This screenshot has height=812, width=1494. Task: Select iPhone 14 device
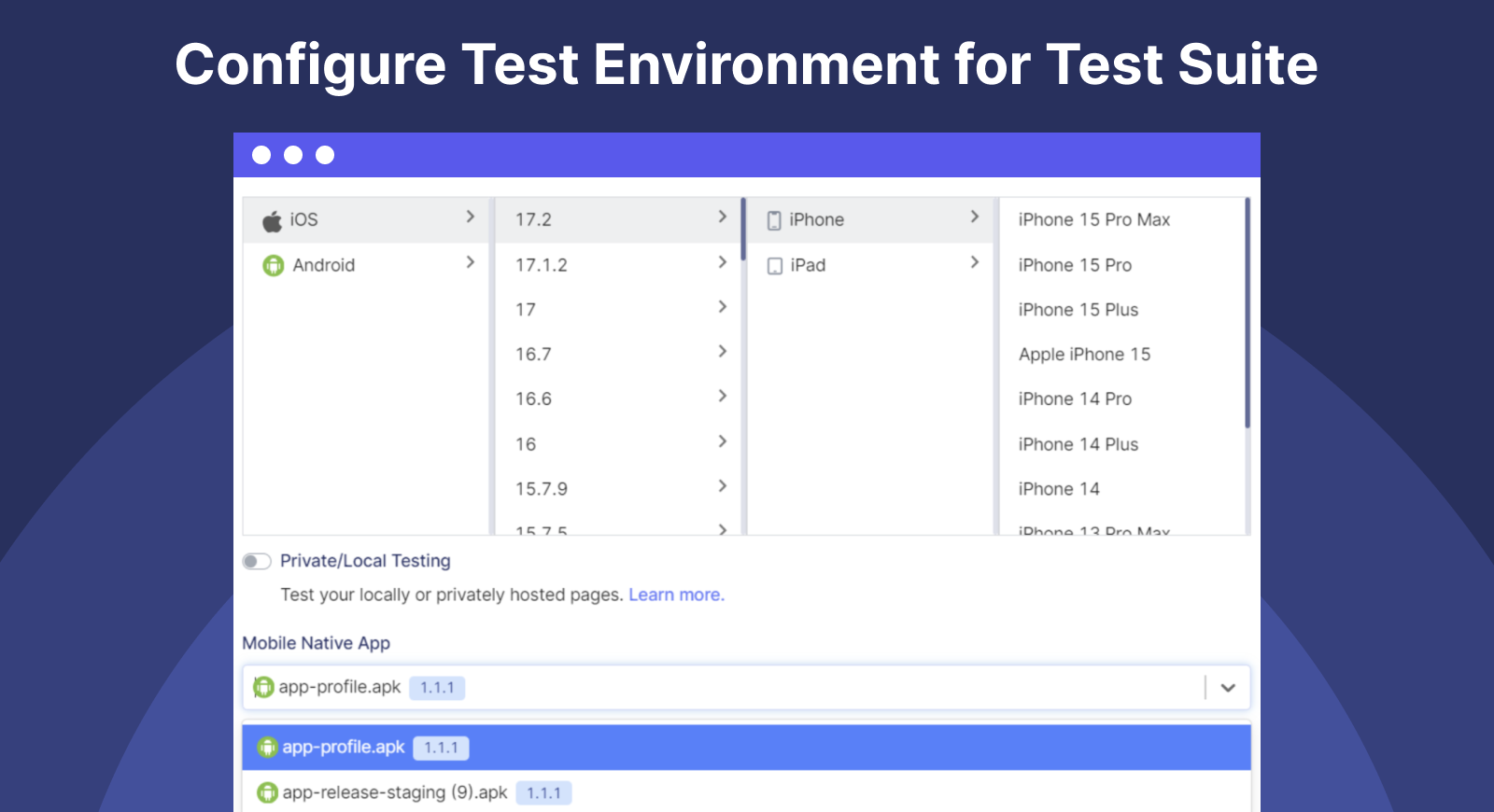[1059, 489]
